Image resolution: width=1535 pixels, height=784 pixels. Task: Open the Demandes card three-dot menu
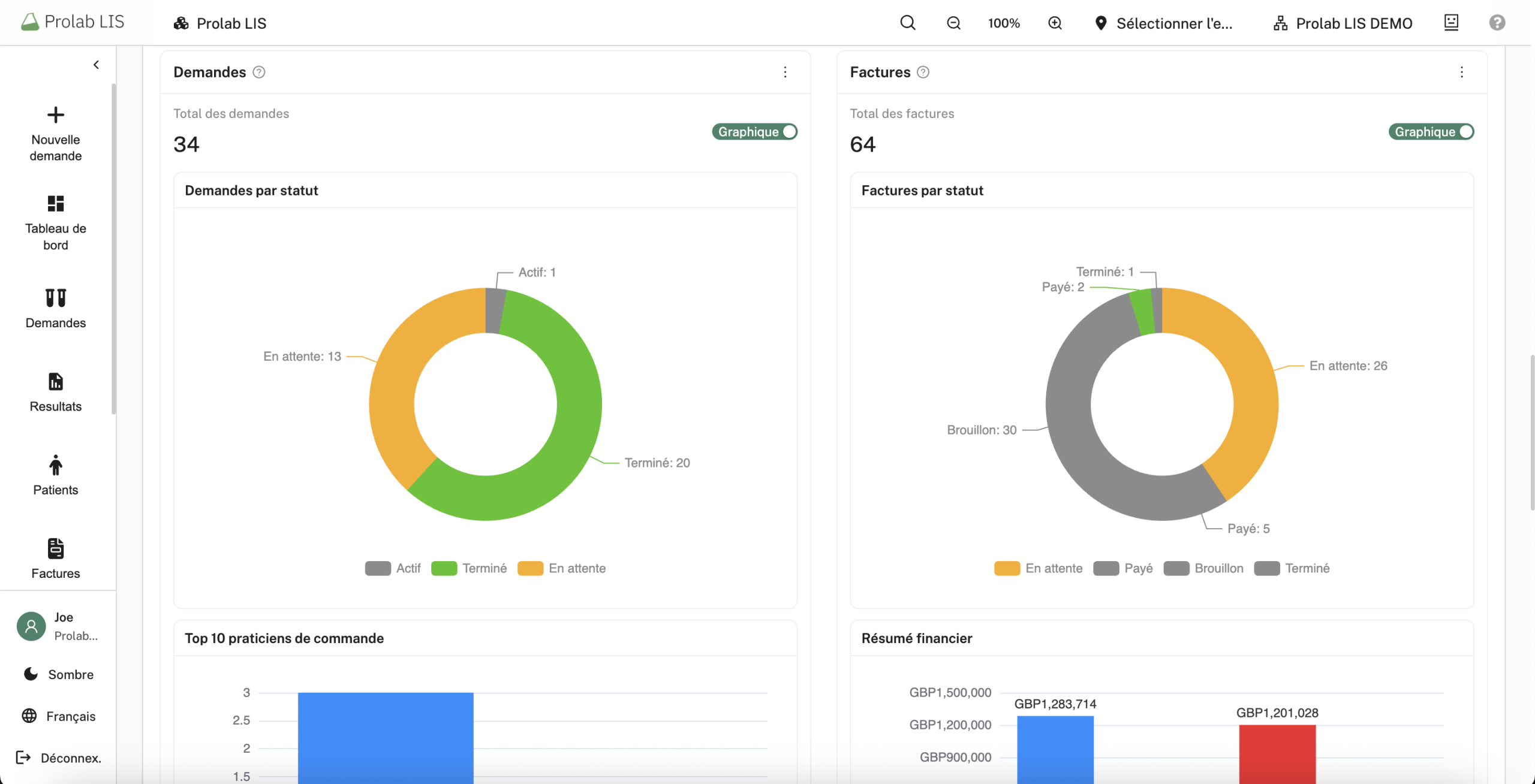click(785, 72)
